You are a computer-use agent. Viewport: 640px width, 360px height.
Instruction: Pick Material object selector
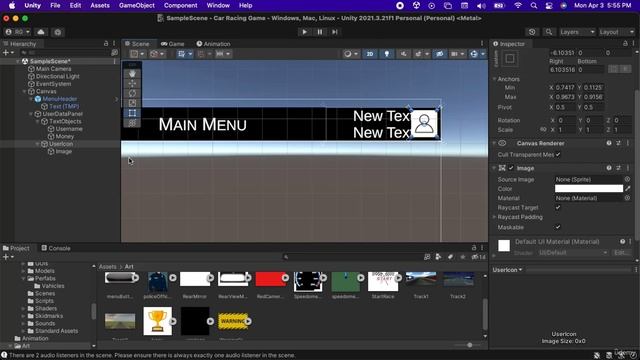[627, 198]
